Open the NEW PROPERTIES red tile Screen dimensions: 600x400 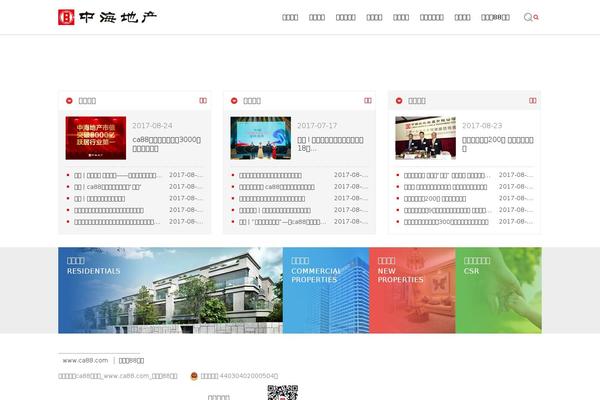412,290
